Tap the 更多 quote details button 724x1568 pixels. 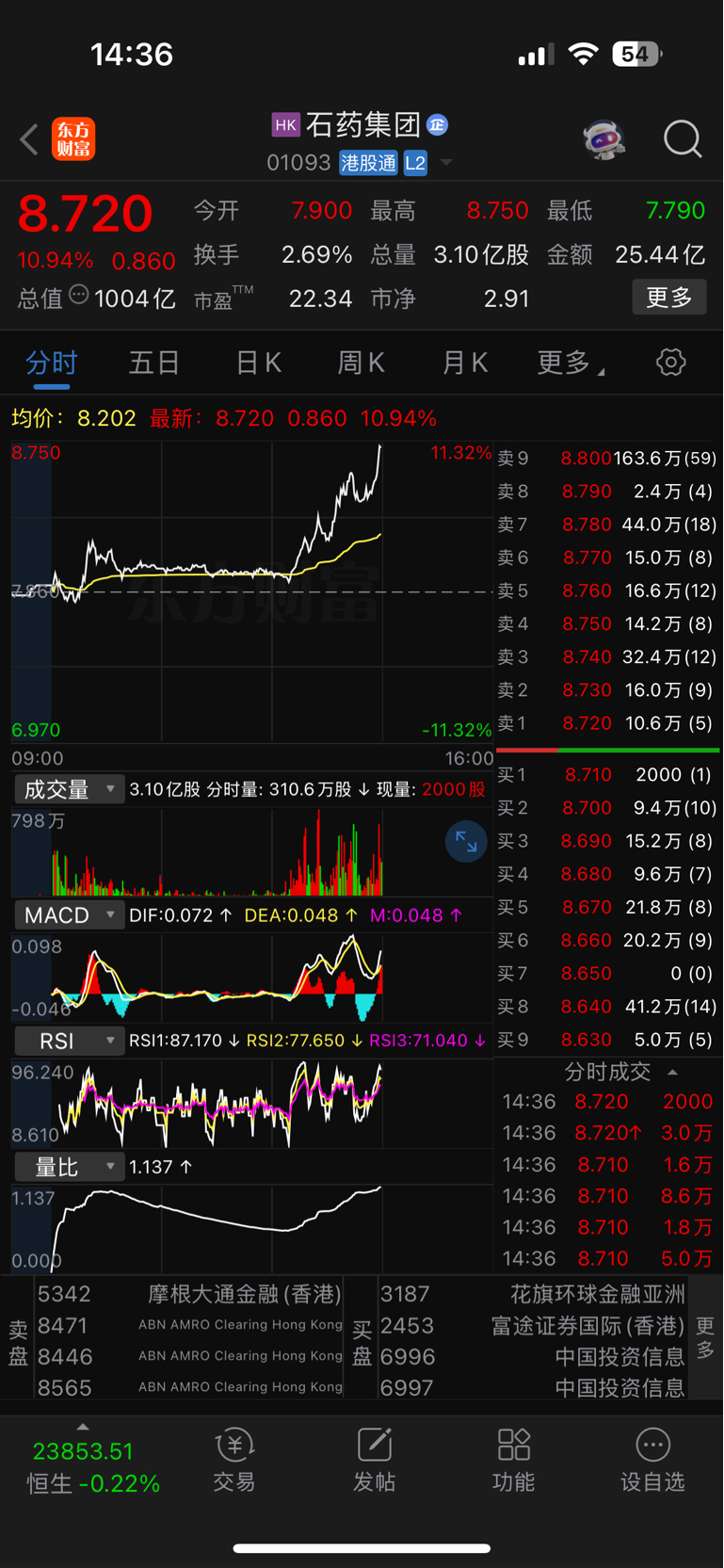tap(669, 298)
